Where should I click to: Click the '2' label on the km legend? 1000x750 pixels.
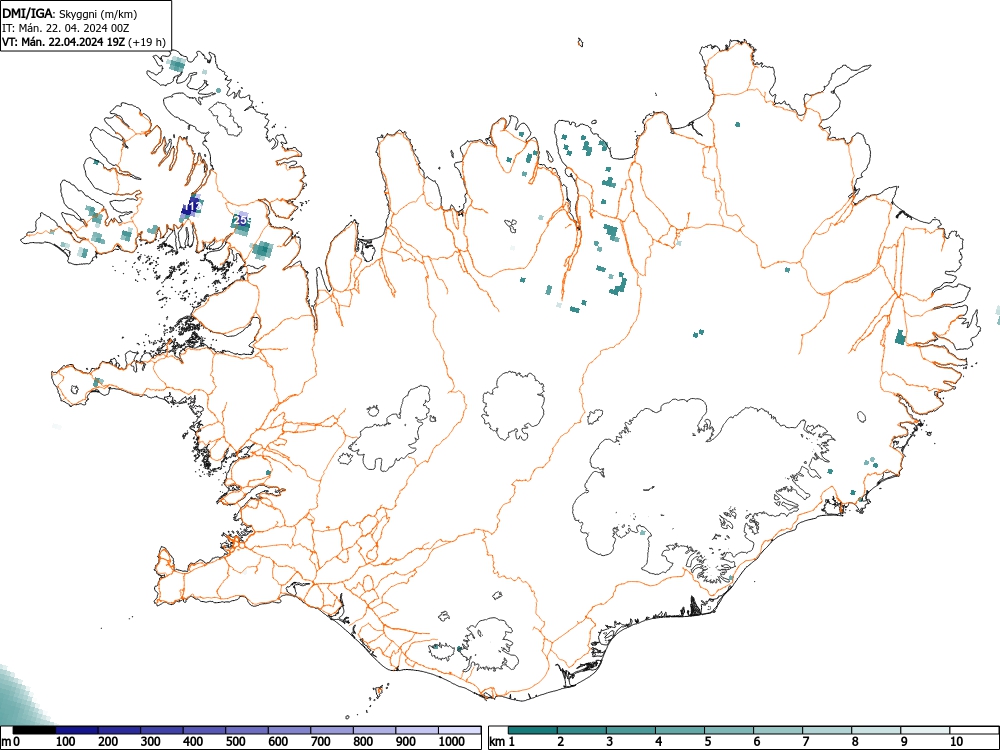(560, 742)
